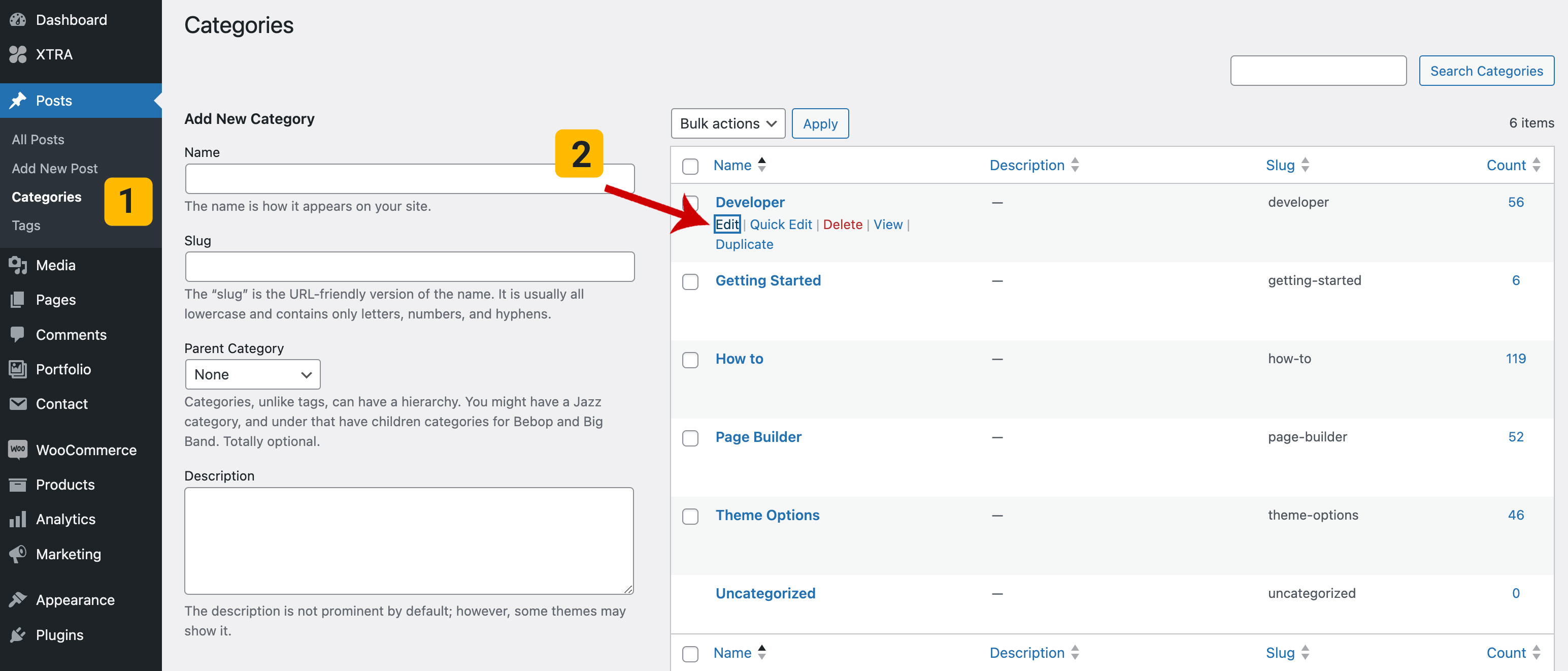Expand the Parent Category dropdown
Viewport: 1568px width, 671px height.
tap(253, 374)
